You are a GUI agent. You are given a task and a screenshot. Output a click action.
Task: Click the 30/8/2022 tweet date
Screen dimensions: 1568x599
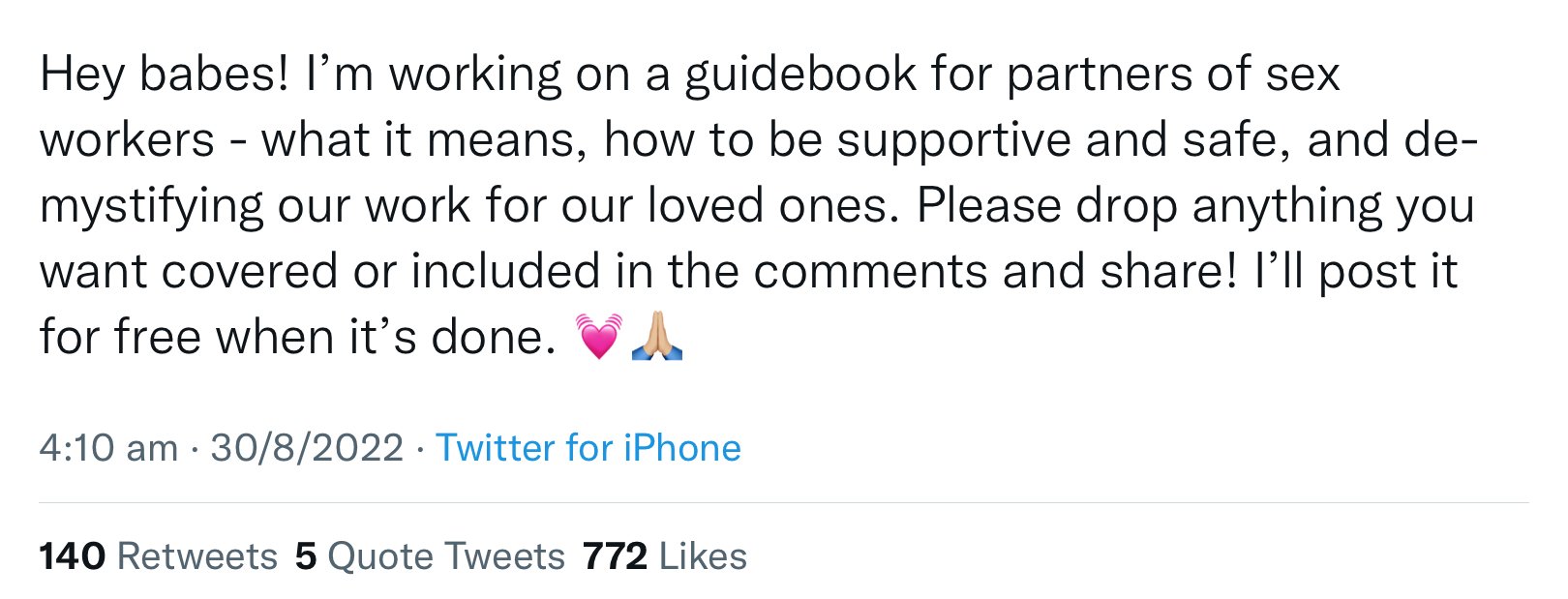307,448
